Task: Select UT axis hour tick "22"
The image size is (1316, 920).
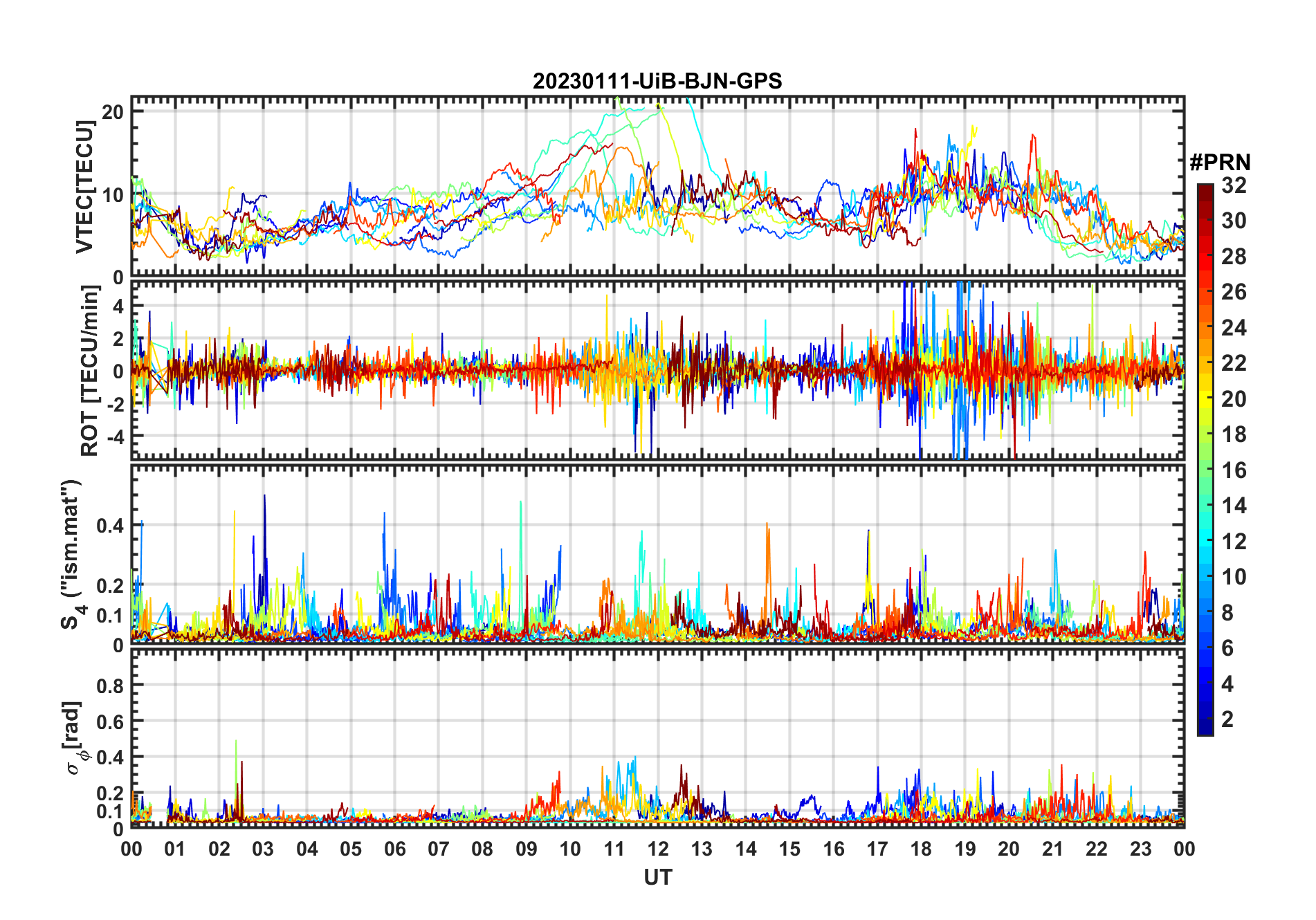Action: point(1097,849)
